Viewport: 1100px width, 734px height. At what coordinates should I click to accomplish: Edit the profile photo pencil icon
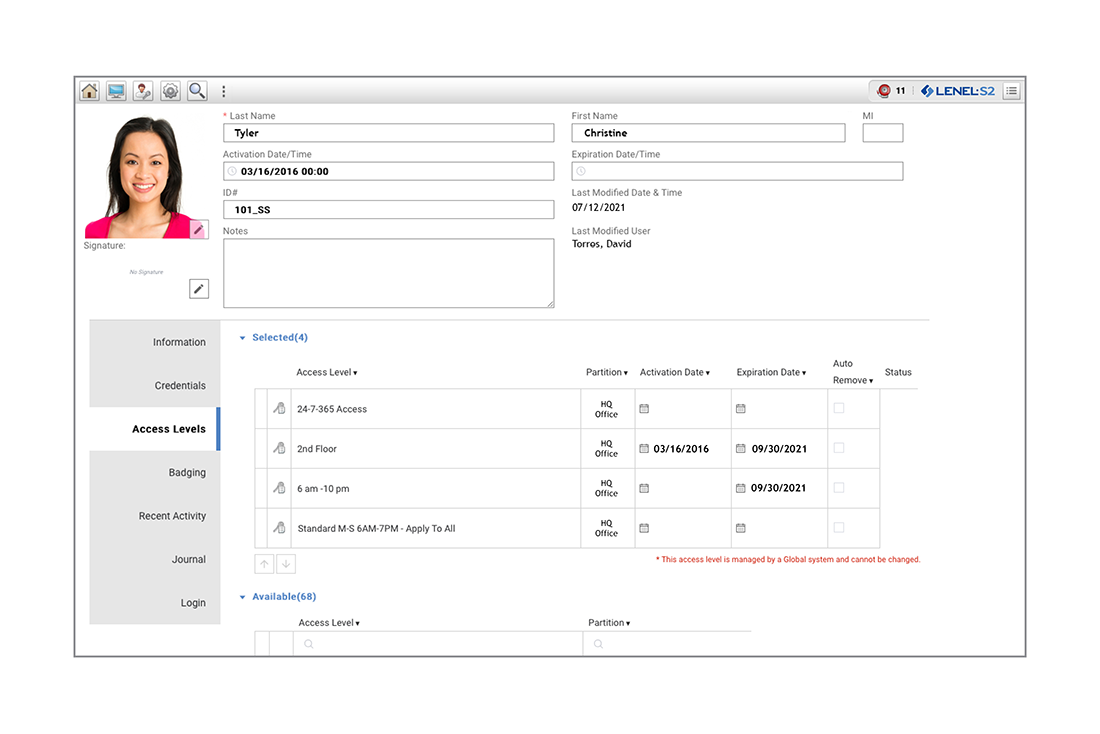tap(199, 229)
